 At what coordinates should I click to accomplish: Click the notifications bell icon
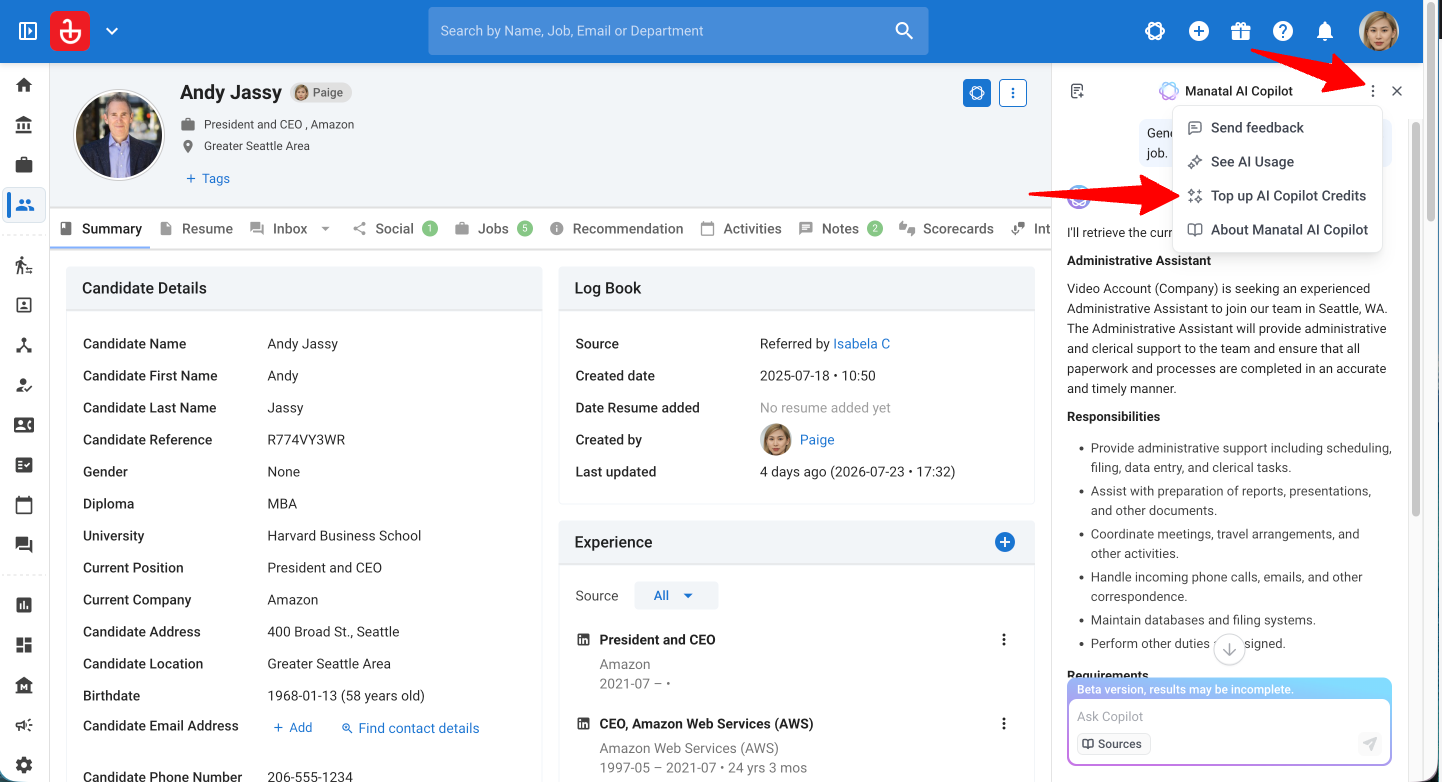click(x=1325, y=31)
